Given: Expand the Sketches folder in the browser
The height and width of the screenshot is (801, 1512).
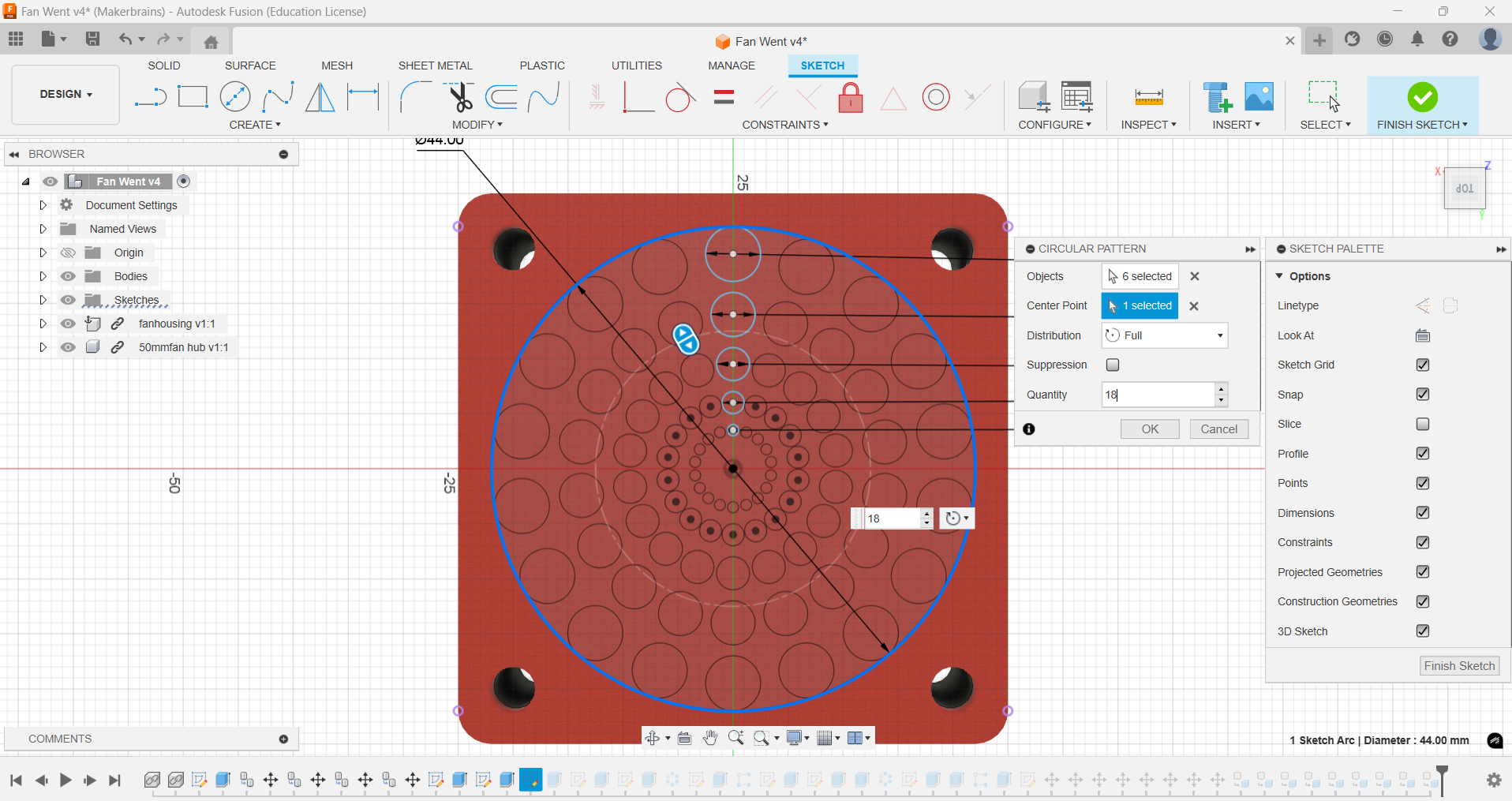Looking at the screenshot, I should (x=43, y=300).
